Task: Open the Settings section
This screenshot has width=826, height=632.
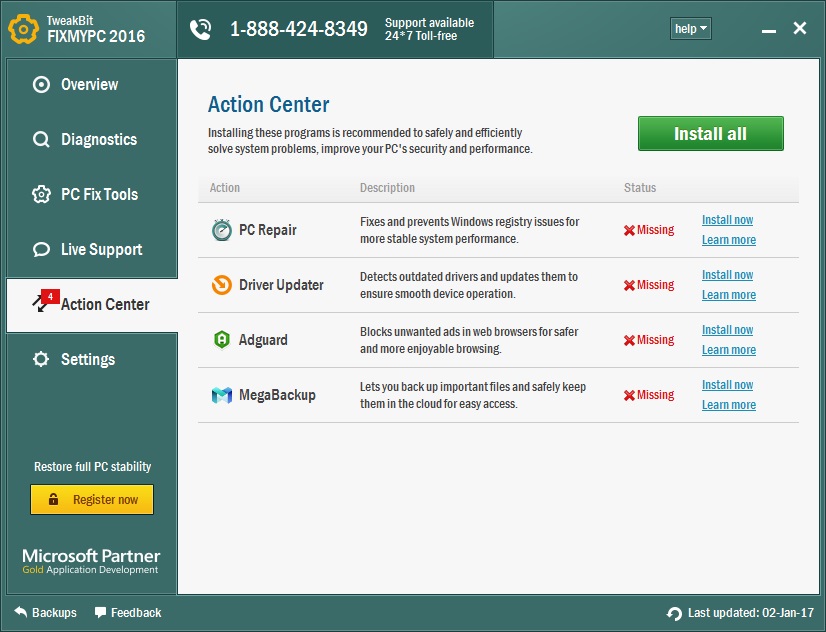Action: pos(87,360)
